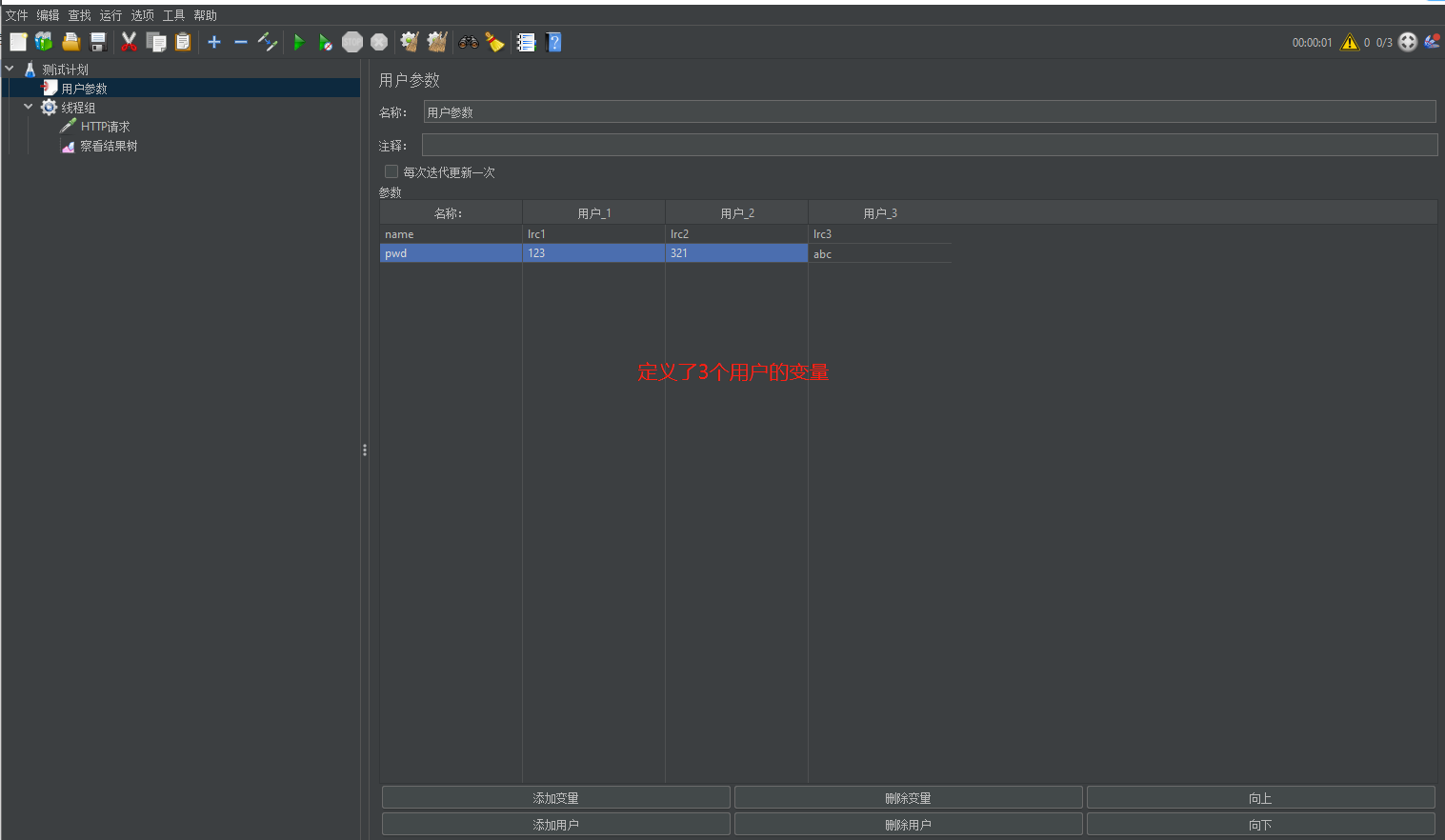Select the lrc2 table cell
This screenshot has height=840, width=1445.
pos(736,234)
